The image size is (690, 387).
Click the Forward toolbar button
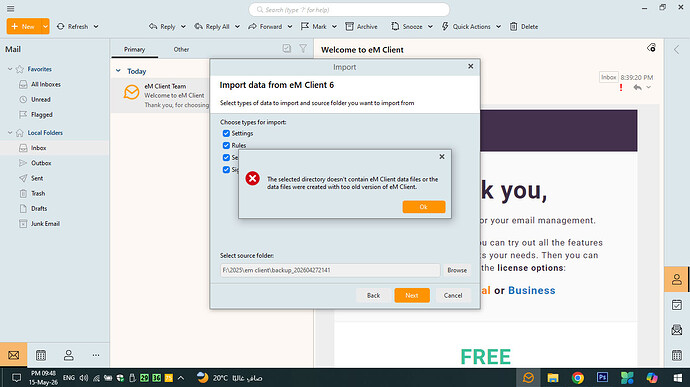click(x=265, y=26)
